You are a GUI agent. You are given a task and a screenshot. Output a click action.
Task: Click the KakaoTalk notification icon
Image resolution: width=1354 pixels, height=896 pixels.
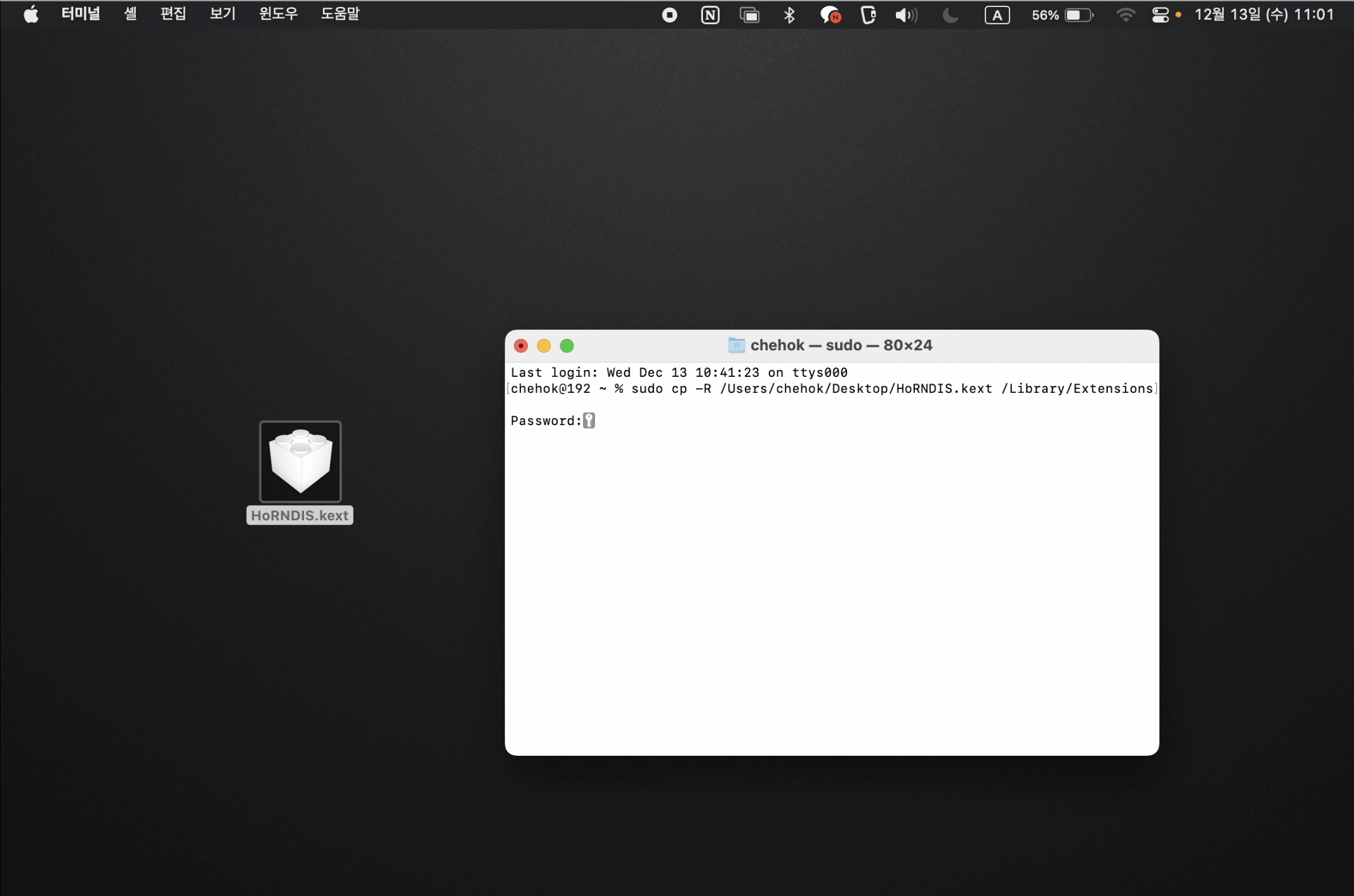(x=829, y=15)
